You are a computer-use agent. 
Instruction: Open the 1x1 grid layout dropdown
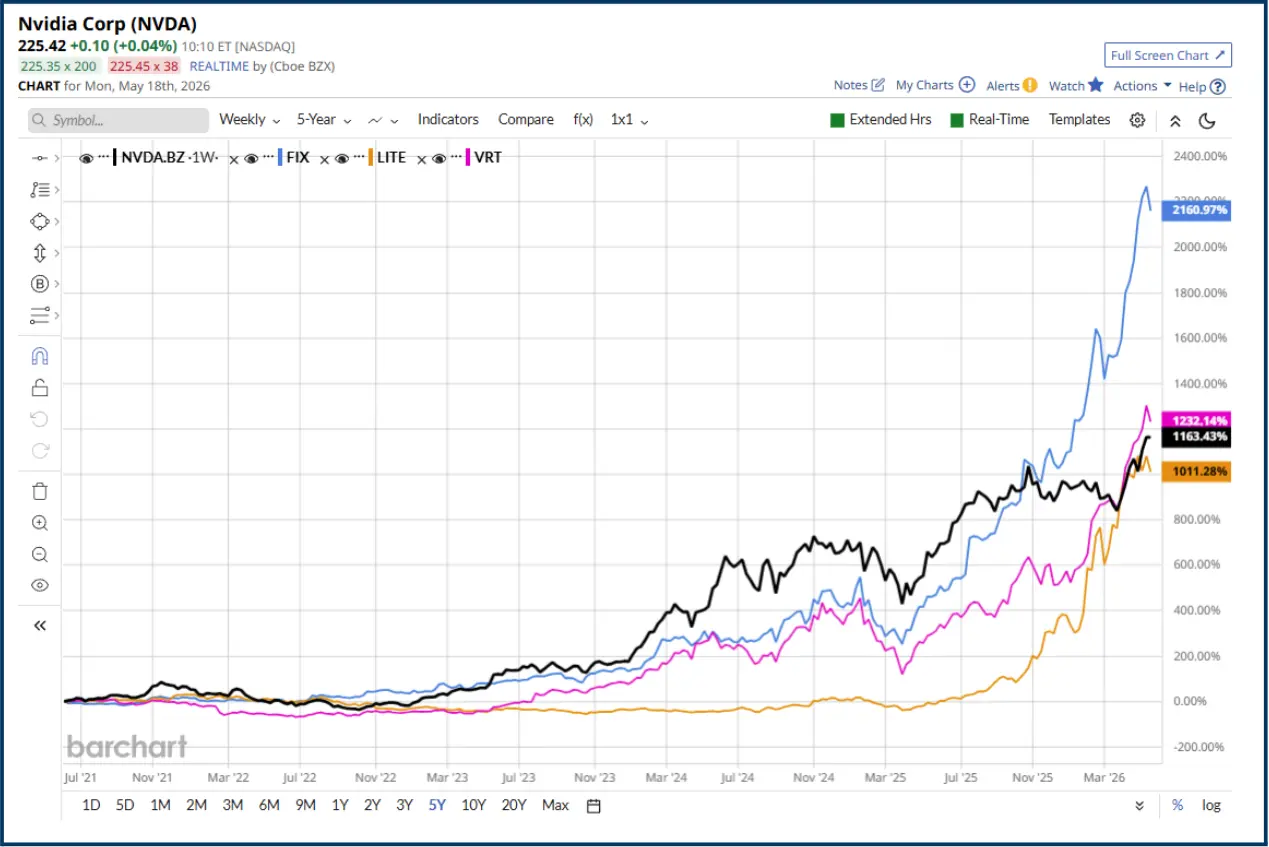[630, 119]
